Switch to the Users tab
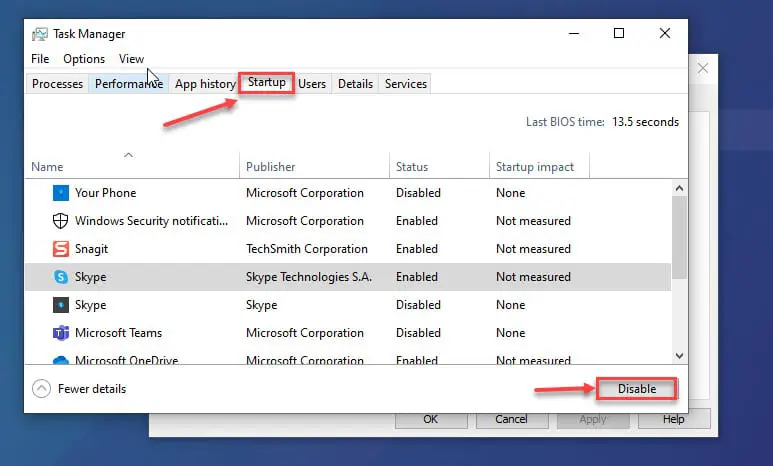 [312, 84]
